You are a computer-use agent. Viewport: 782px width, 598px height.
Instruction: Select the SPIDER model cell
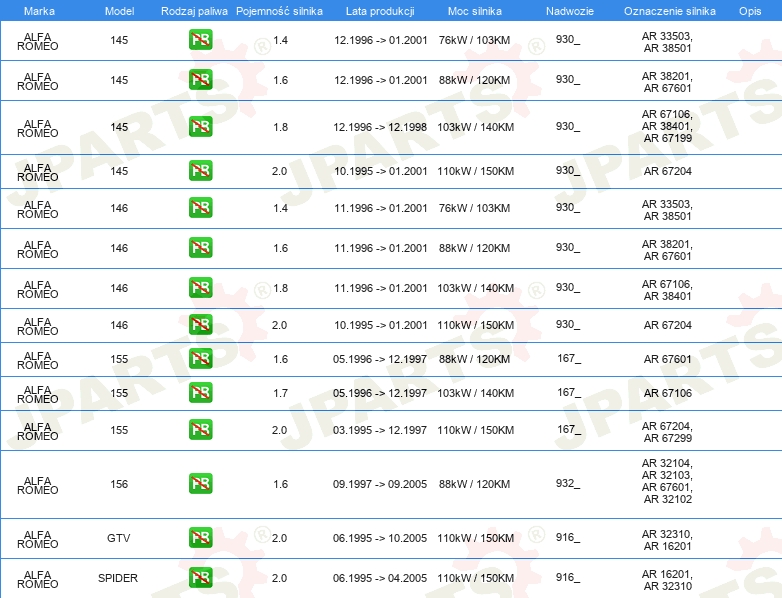(118, 578)
